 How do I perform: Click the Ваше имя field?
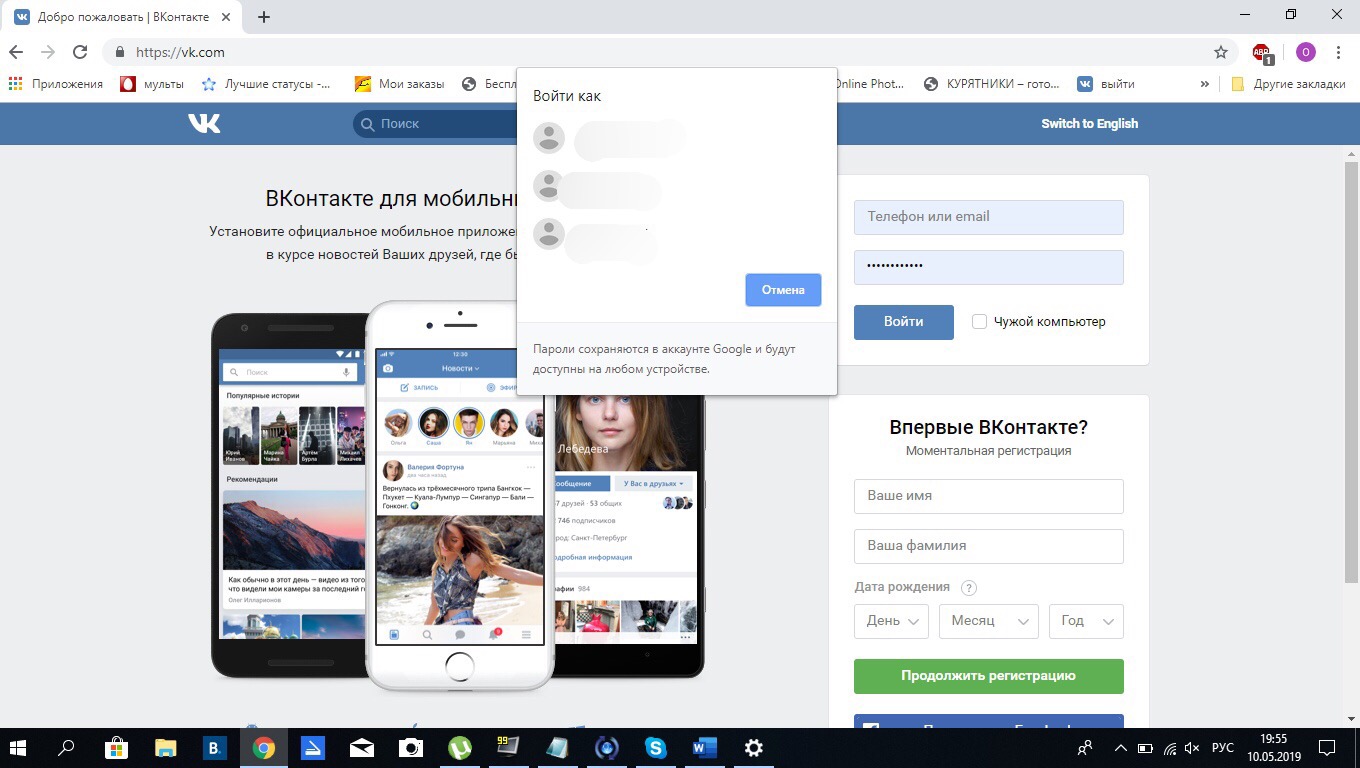(x=989, y=496)
